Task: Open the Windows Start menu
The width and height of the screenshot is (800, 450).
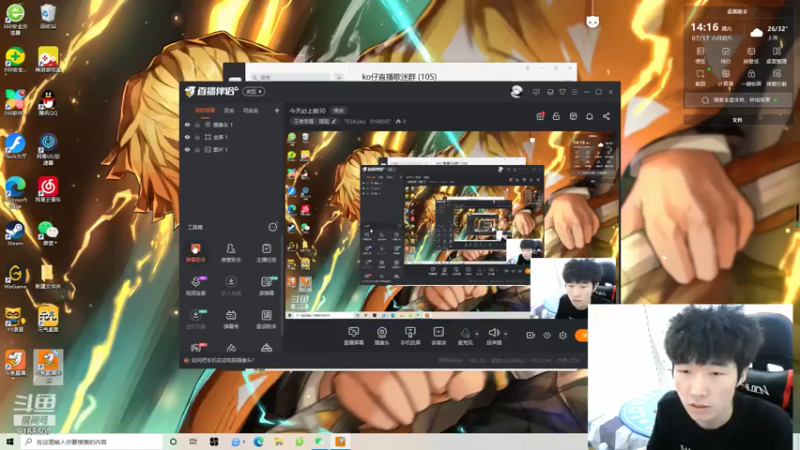Action: click(x=10, y=442)
